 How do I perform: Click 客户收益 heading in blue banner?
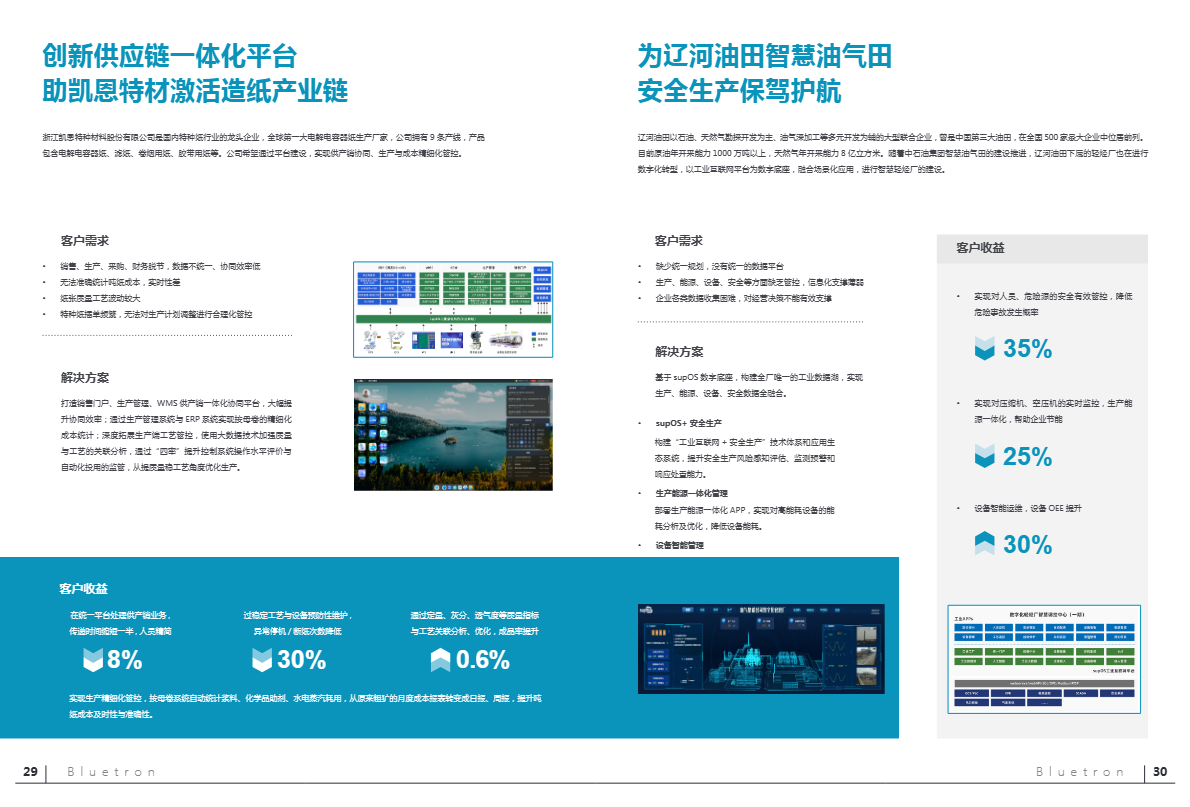(83, 588)
